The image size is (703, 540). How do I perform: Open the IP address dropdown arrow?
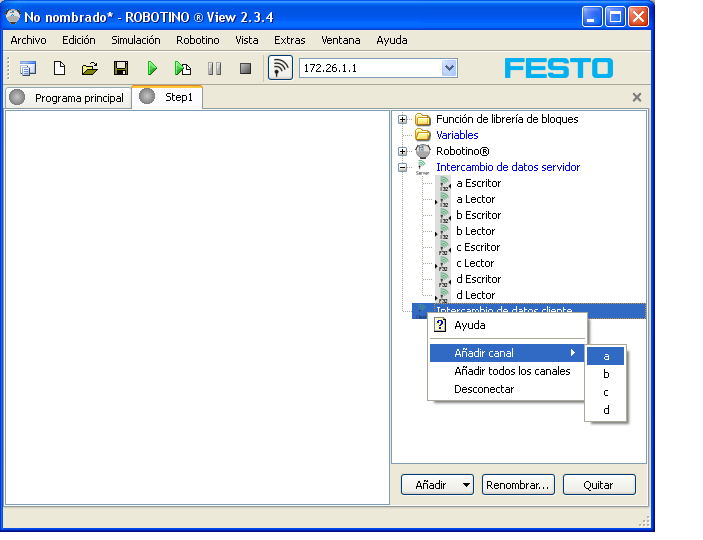click(449, 68)
